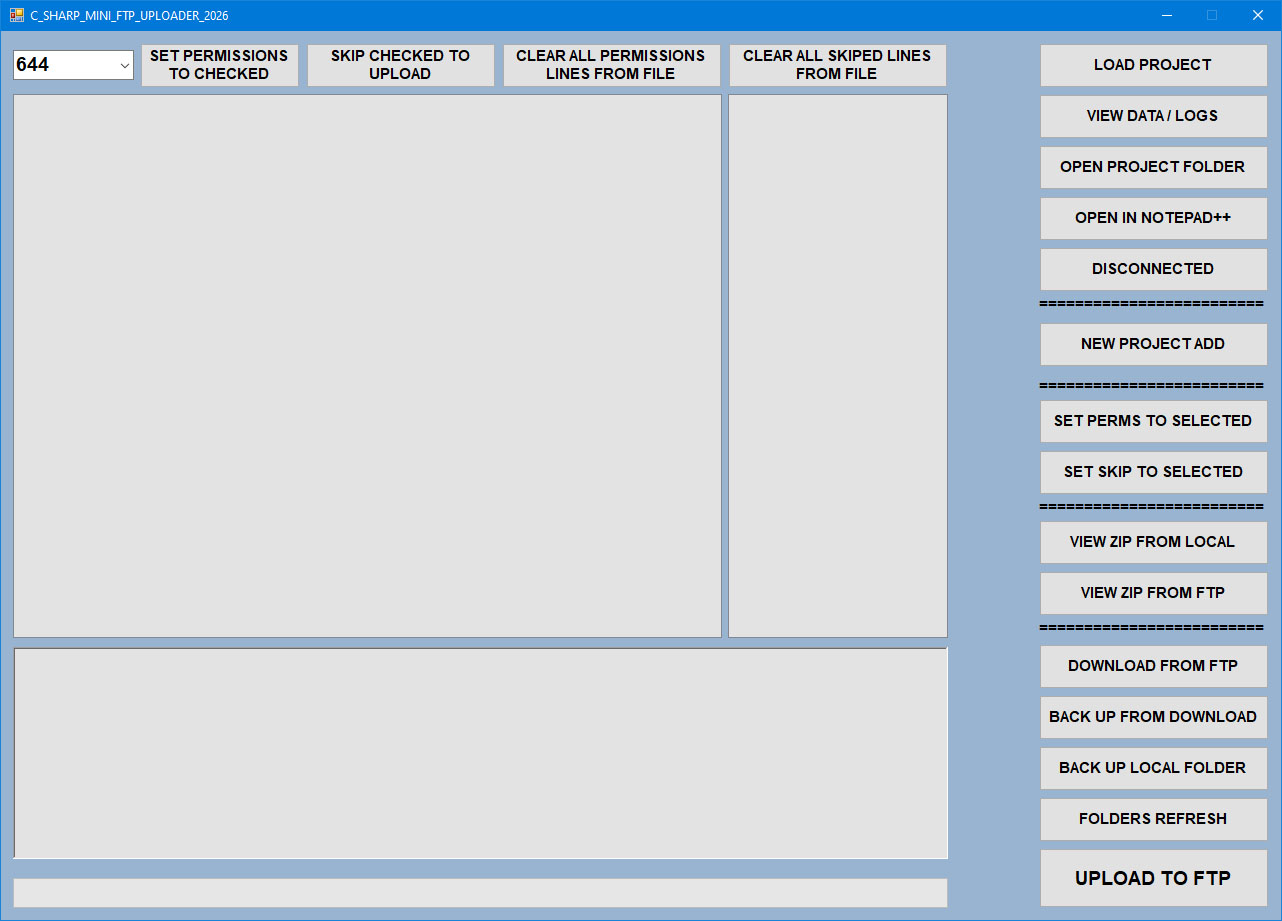Click OPEN PROJECT FOLDER button
1282x921 pixels.
pyautogui.click(x=1153, y=167)
